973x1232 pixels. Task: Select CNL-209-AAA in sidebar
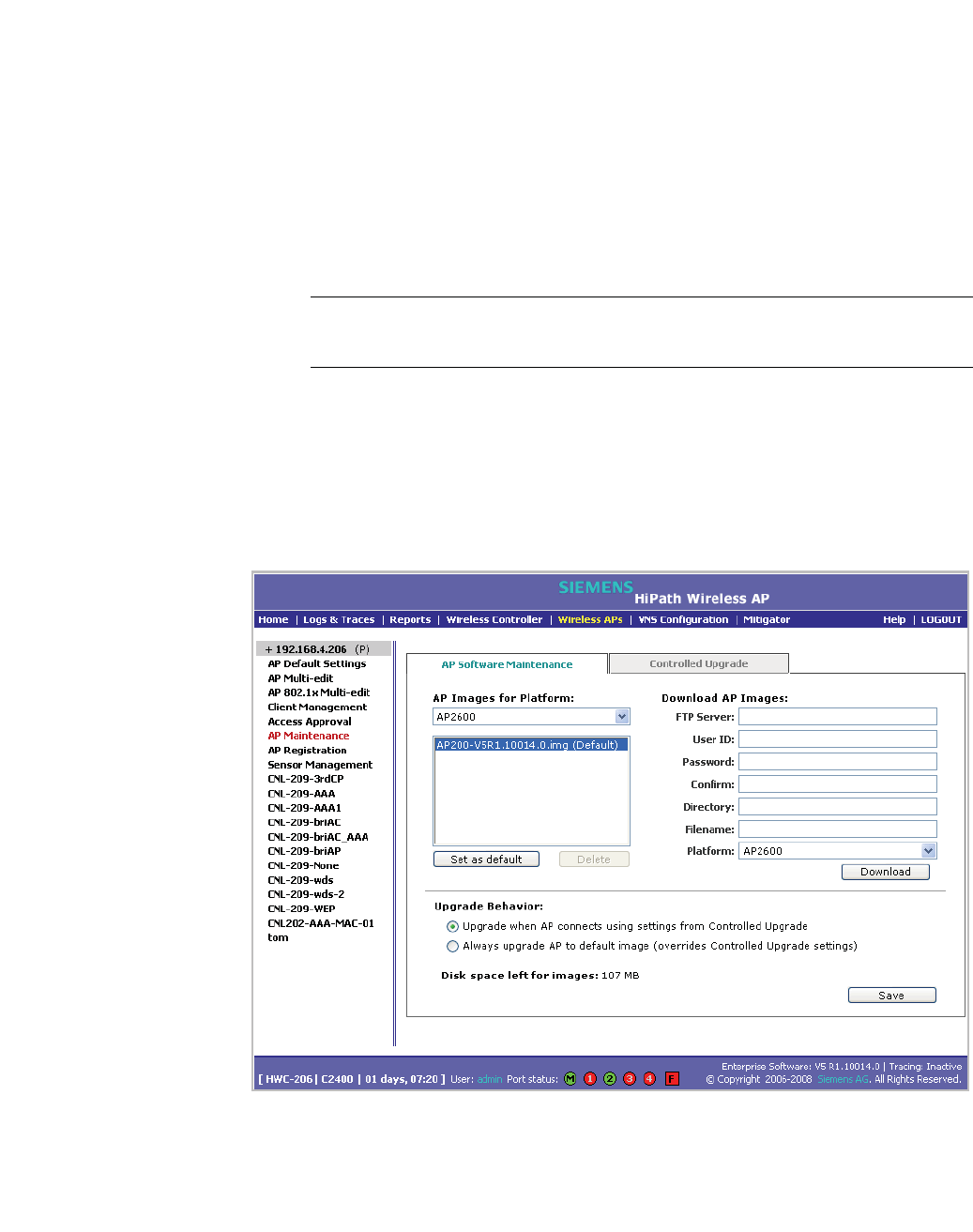pos(301,794)
